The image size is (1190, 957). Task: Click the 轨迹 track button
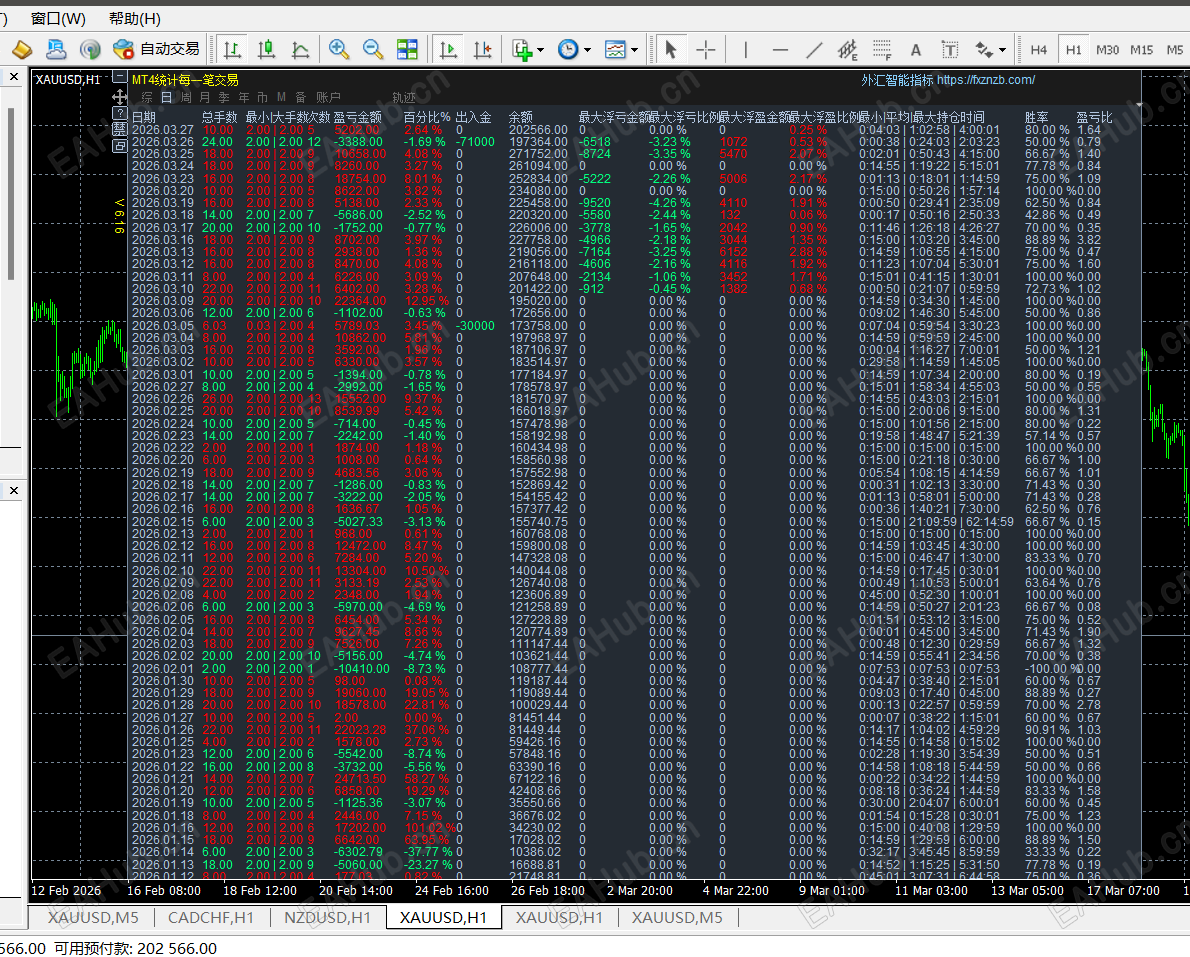tap(404, 97)
